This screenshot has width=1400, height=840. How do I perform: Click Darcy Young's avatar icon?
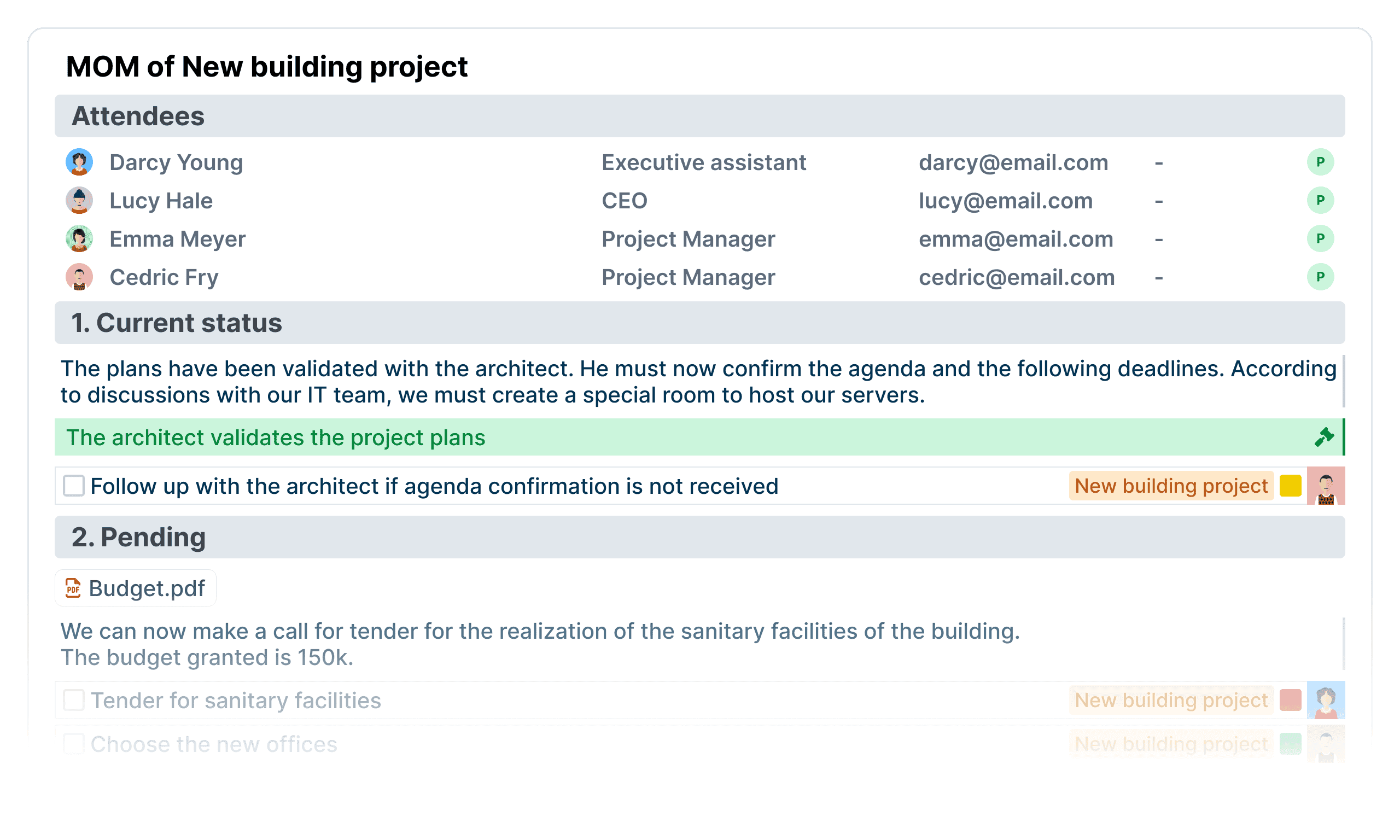click(x=81, y=162)
